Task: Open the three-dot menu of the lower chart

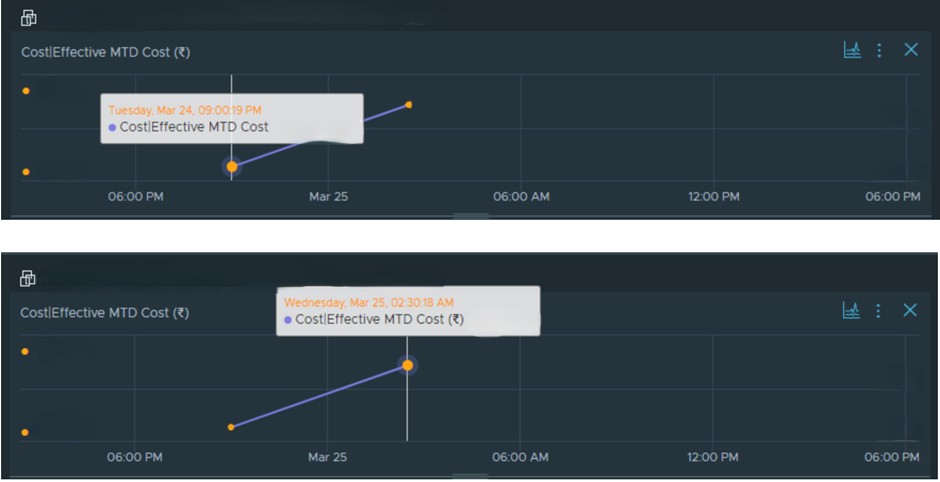Action: click(x=879, y=311)
